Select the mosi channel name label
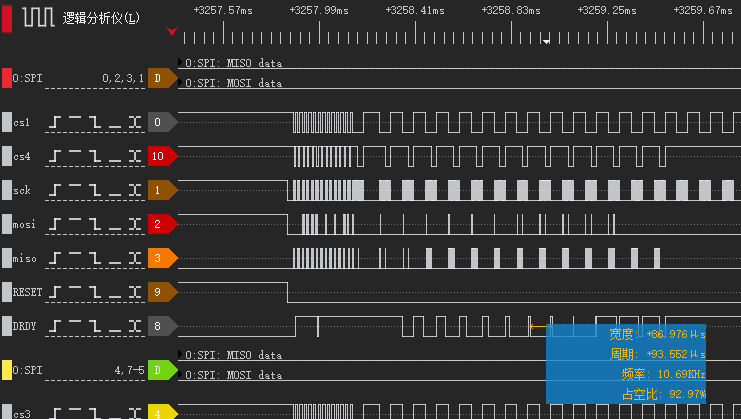 [24, 224]
